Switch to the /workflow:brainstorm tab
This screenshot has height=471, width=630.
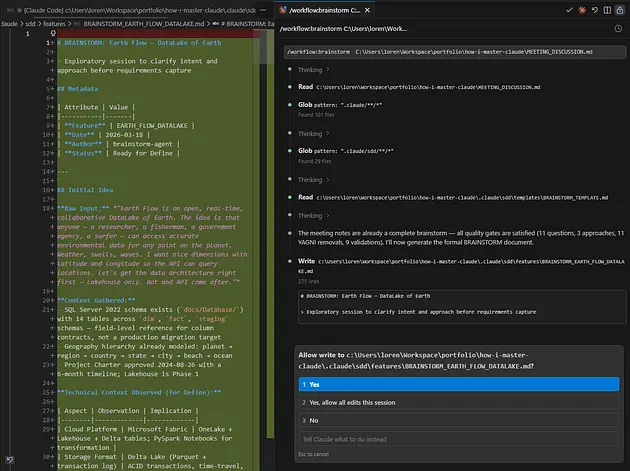coord(325,10)
